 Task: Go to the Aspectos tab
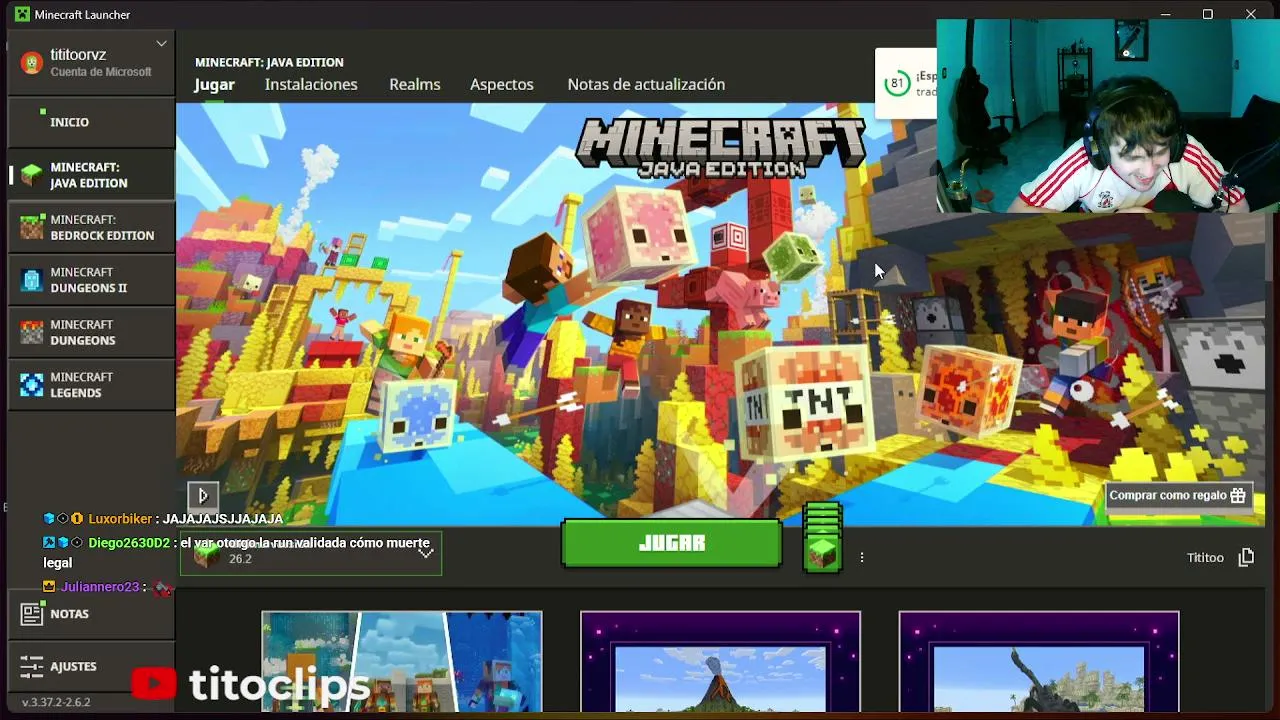502,85
